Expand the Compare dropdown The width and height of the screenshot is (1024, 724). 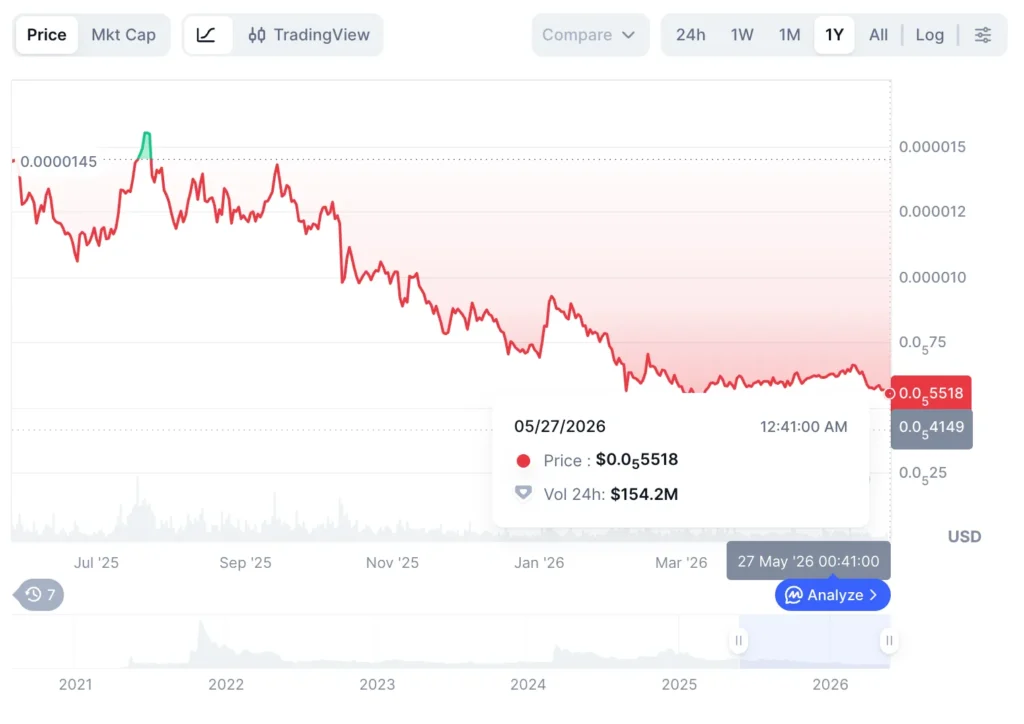590,35
